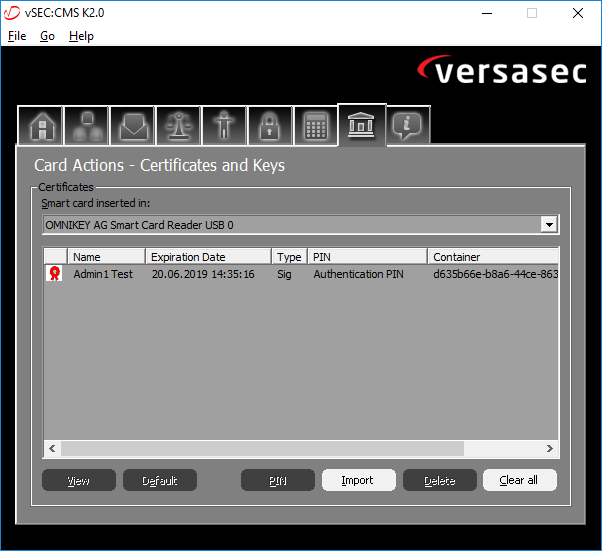Click the View button
Screen dimensions: 604x552
79,481
